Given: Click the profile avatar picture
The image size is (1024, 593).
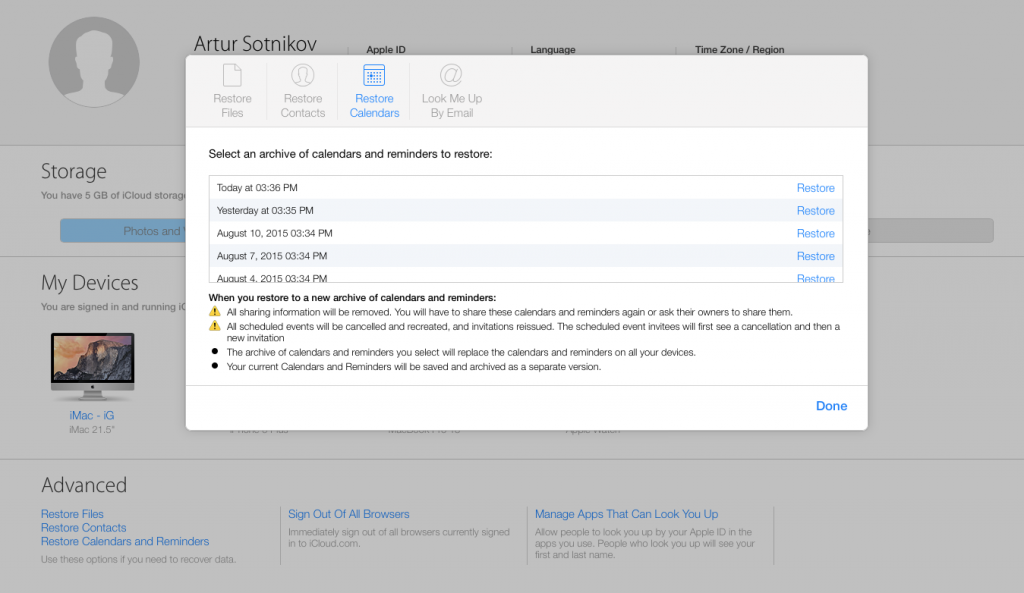Looking at the screenshot, I should 94,61.
